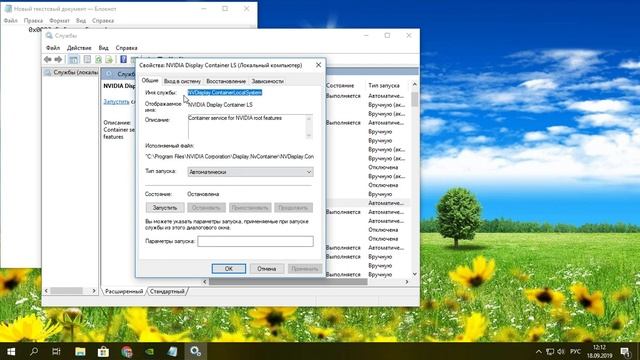Click the export list icon in the Services toolbar
Image resolution: width=640 pixels, height=360 pixels.
point(109,60)
